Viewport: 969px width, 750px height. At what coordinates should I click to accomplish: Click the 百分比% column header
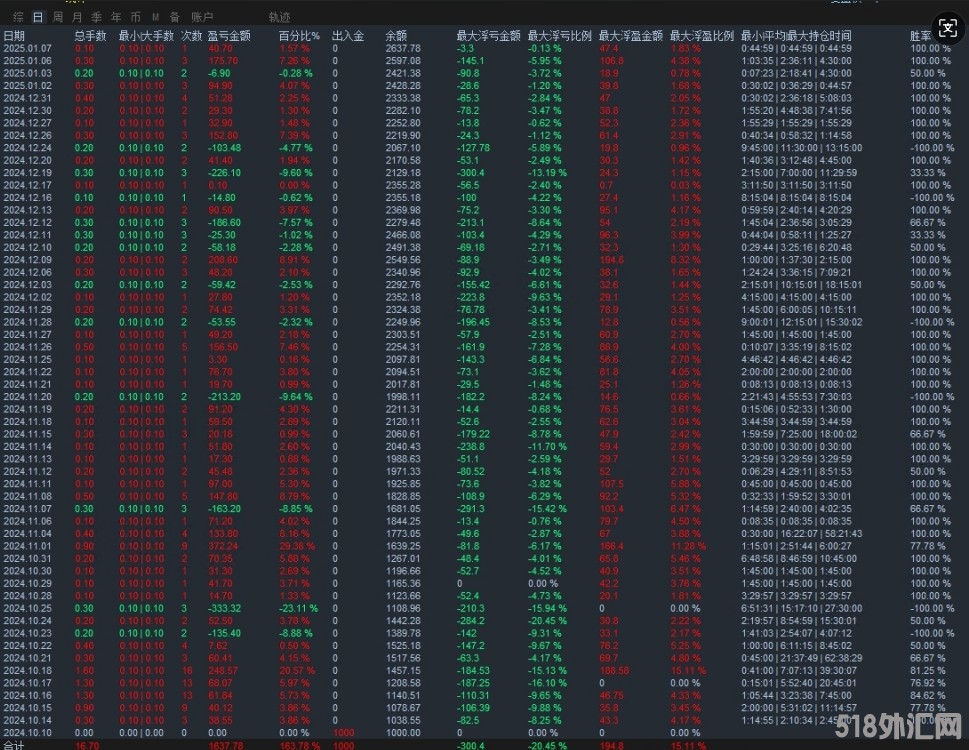[x=299, y=35]
